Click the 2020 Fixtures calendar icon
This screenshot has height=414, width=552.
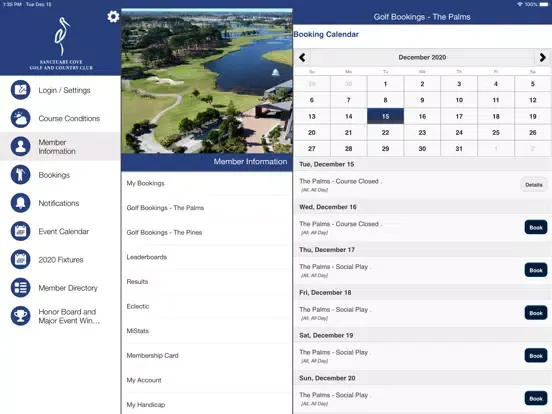click(x=20, y=259)
